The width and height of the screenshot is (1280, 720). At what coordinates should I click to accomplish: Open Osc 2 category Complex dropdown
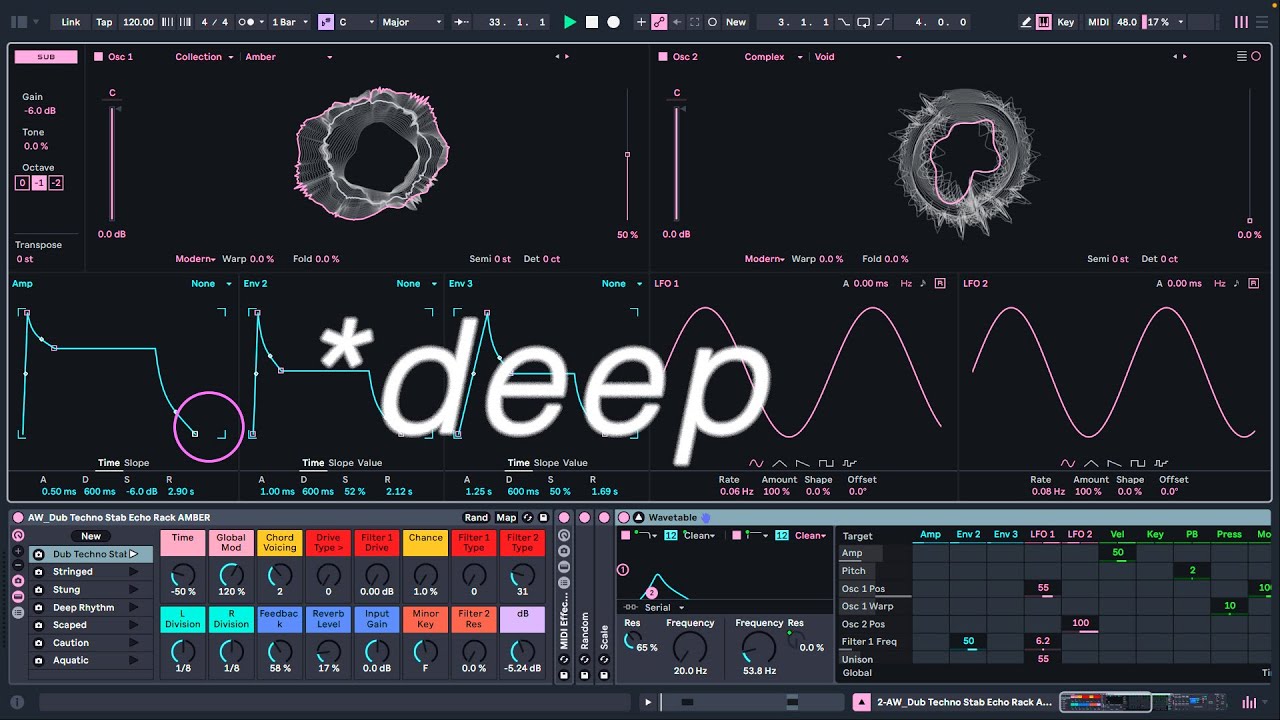point(773,57)
